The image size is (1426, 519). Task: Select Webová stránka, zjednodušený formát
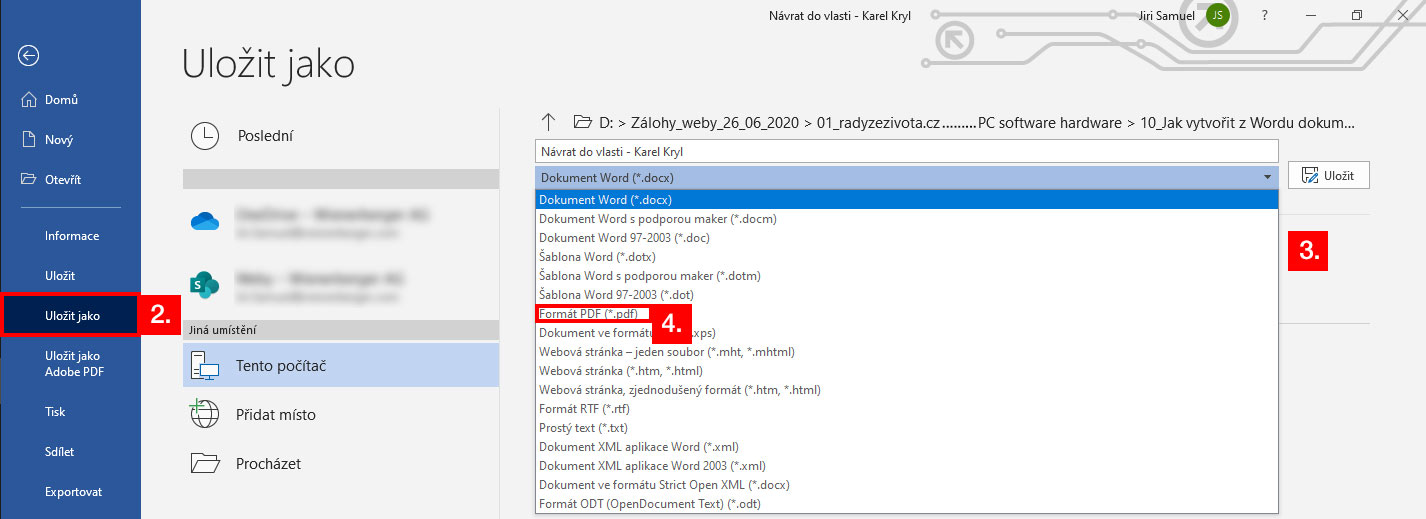[906, 389]
